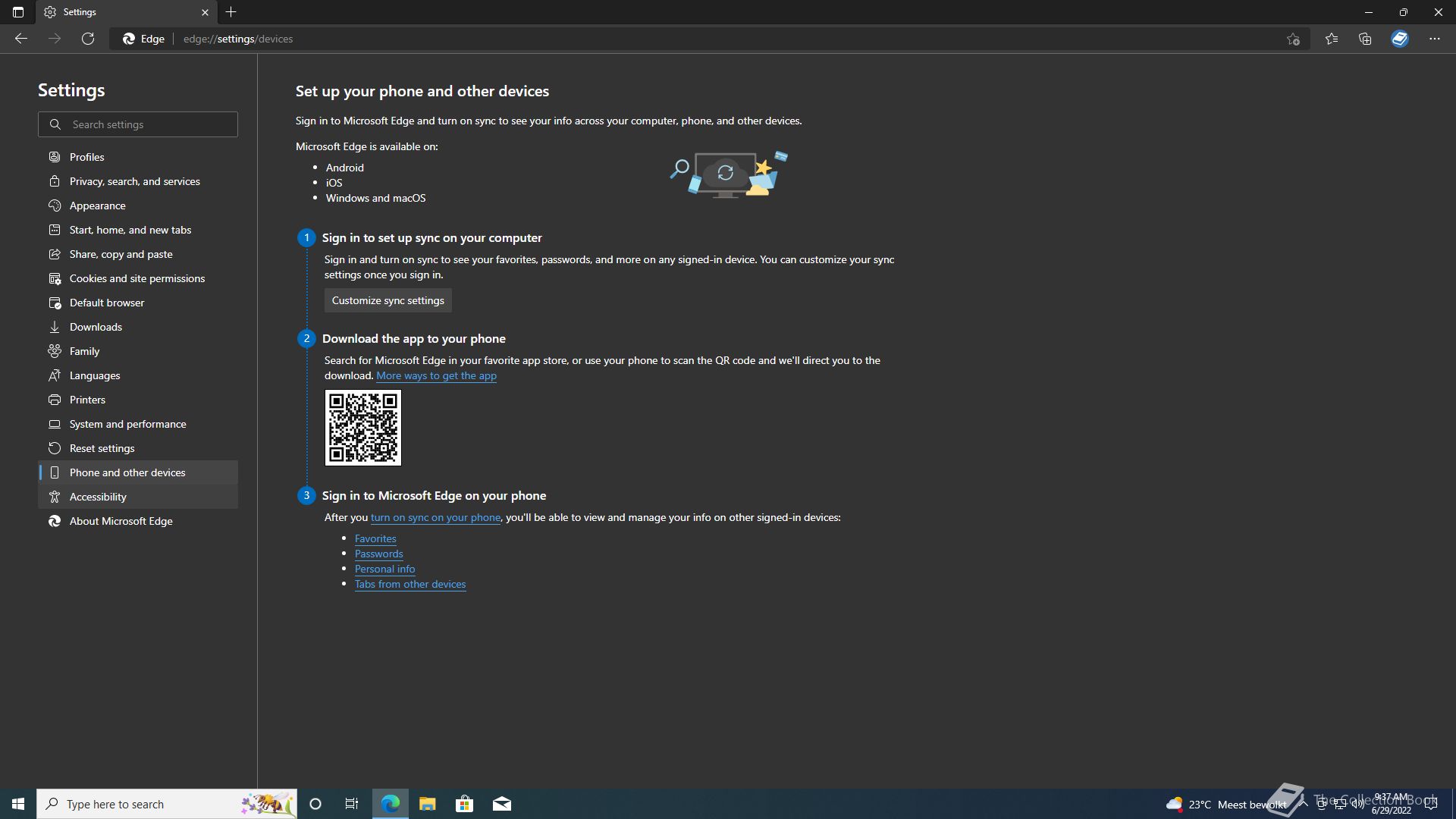The width and height of the screenshot is (1456, 819).
Task: Reload the page with the refresh icon
Action: tap(88, 39)
